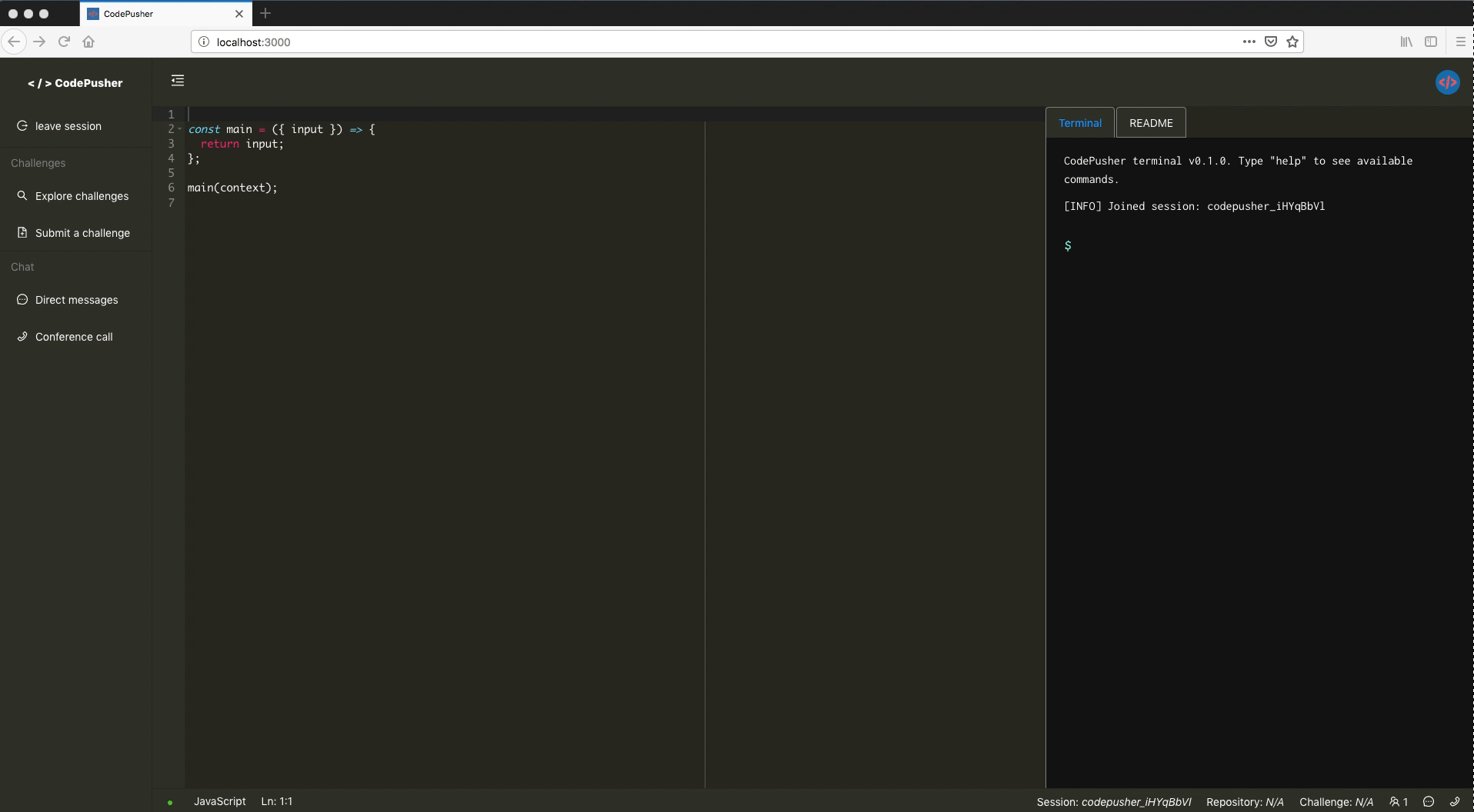Click the '[INFO] Joined session' terminal message

pyautogui.click(x=1194, y=206)
